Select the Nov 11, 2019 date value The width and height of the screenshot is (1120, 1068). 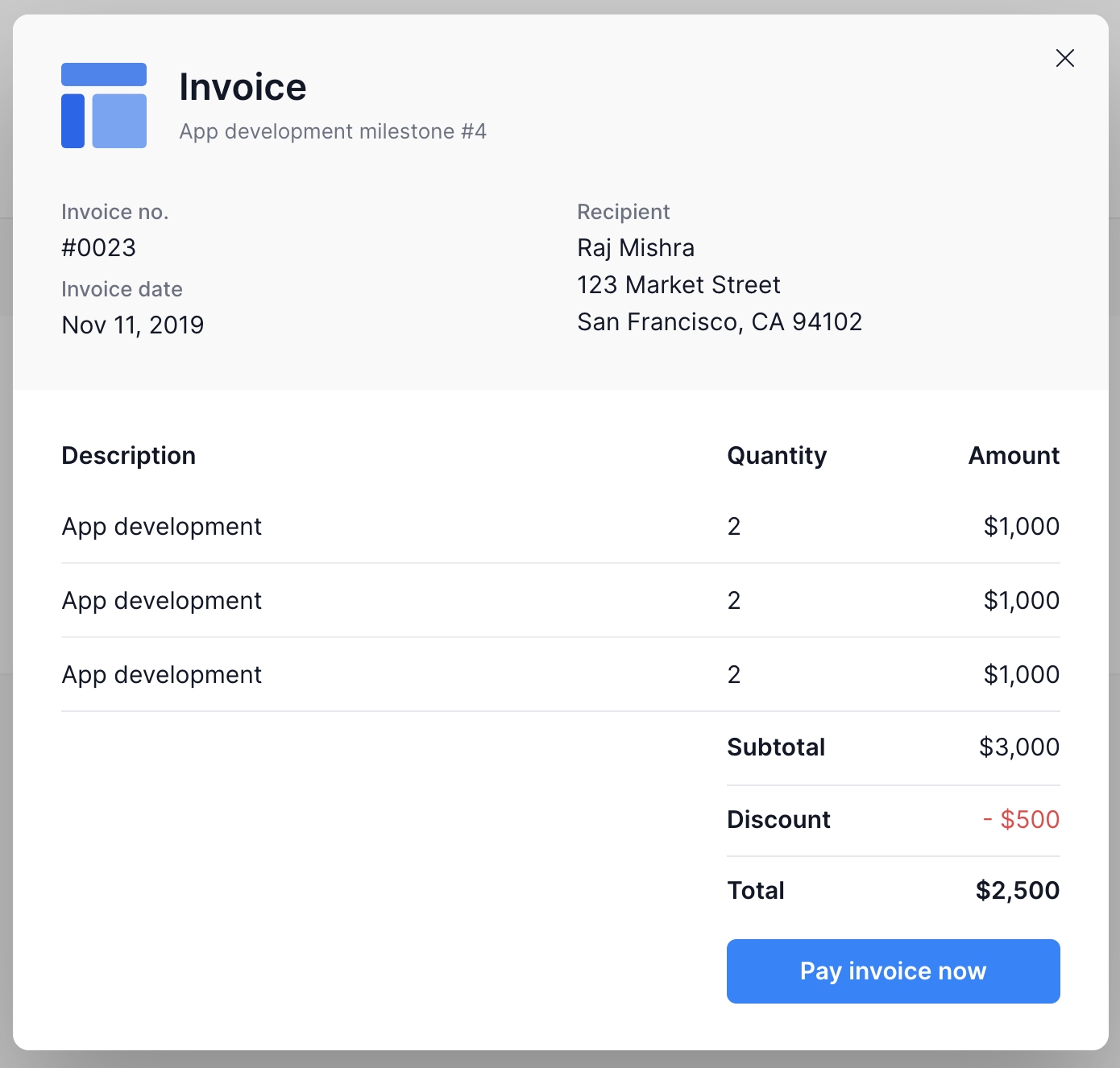(132, 325)
